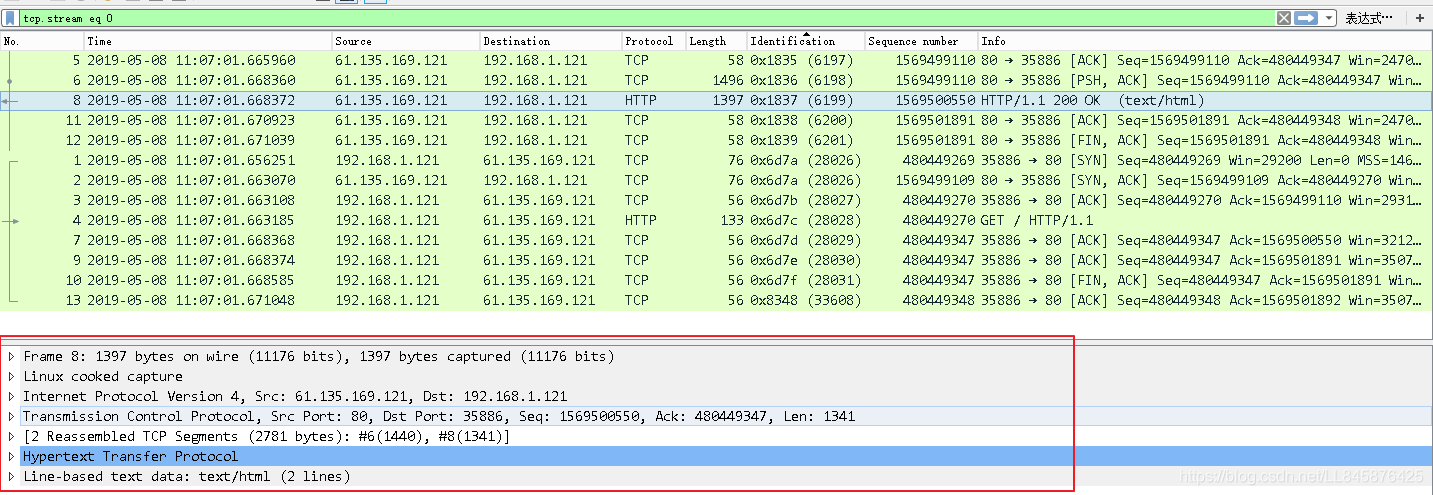Sort by the Length column header
1433x495 pixels.
click(x=716, y=41)
